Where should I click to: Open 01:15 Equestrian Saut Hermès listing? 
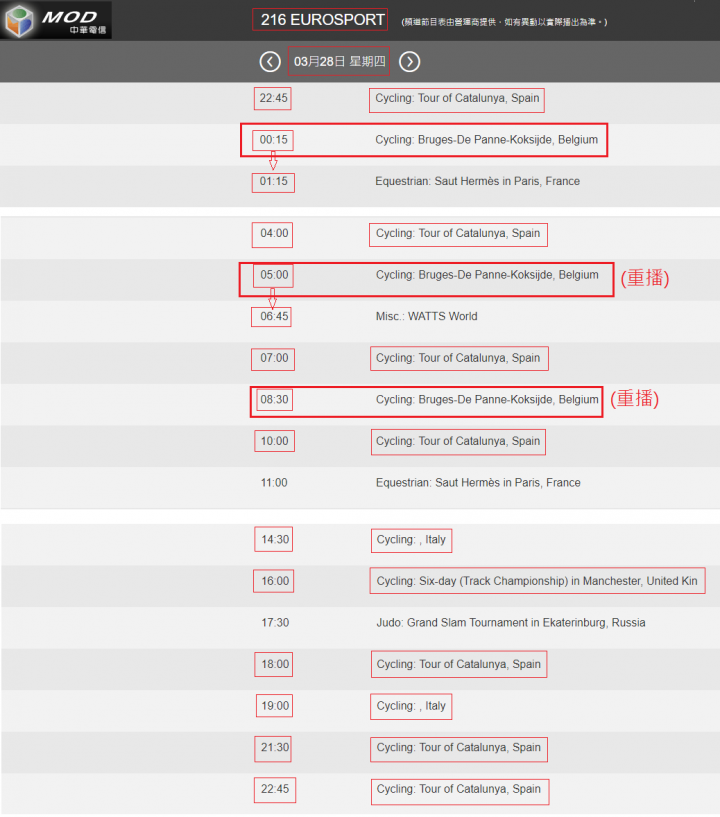477,181
